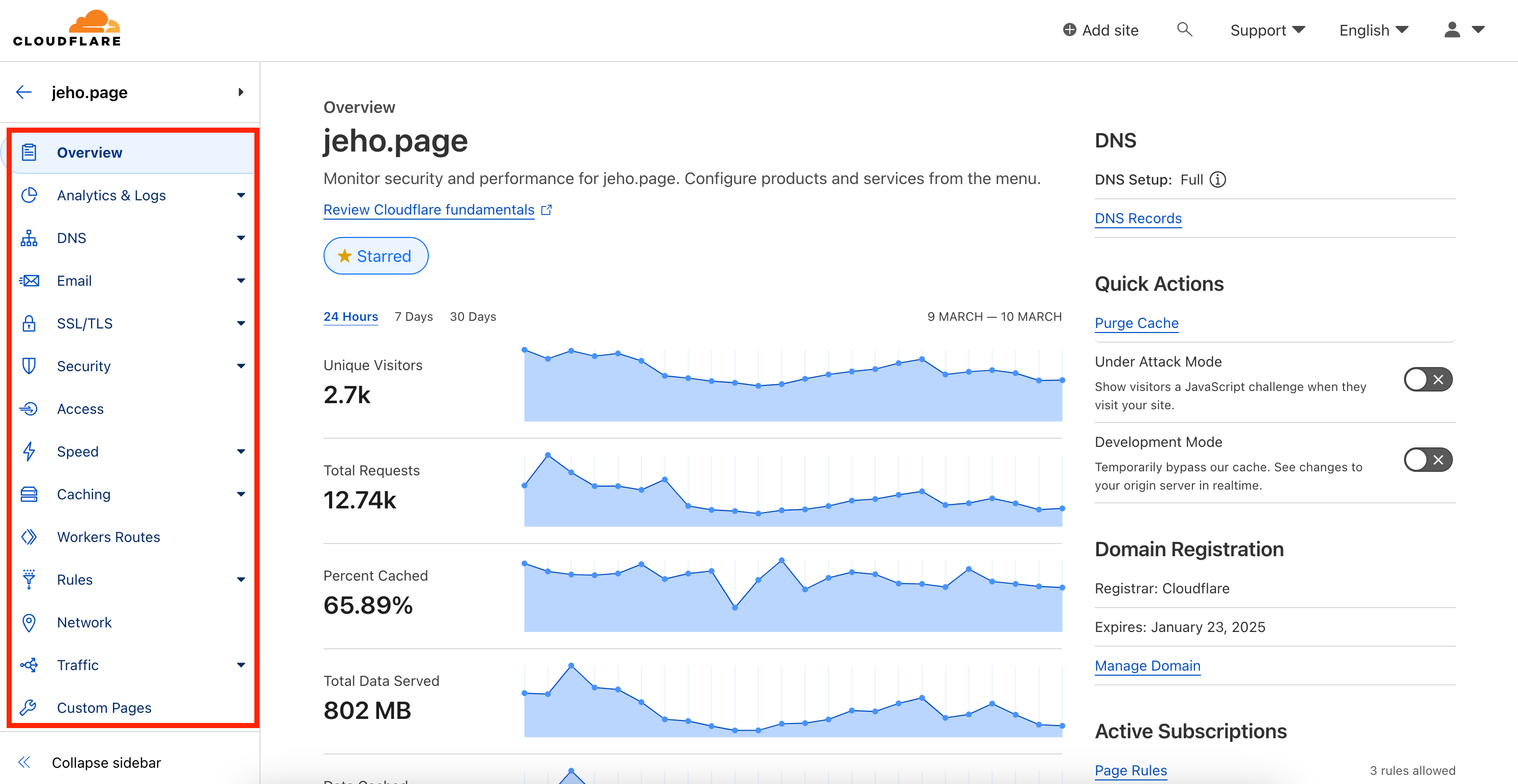
Task: Select the 24 Hours tab
Action: pos(351,317)
